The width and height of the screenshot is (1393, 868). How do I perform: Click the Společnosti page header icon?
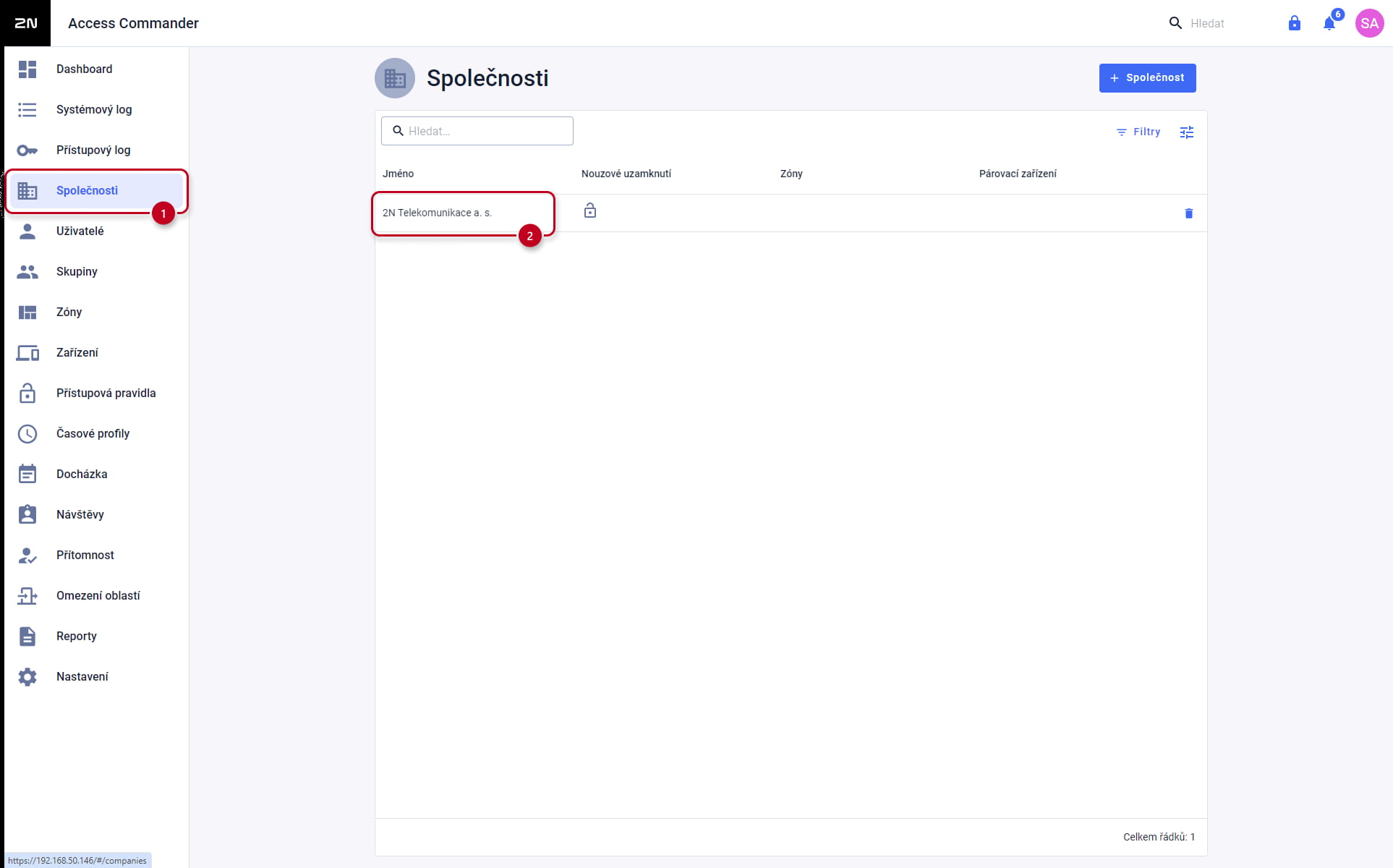click(x=395, y=78)
